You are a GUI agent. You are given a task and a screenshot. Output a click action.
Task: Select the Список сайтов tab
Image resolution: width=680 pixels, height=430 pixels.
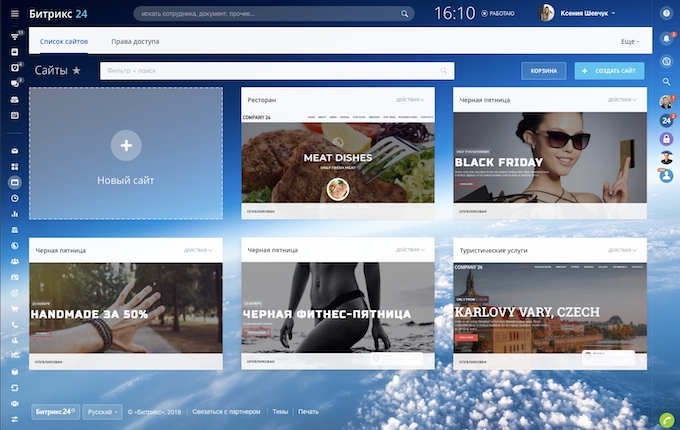pos(64,41)
